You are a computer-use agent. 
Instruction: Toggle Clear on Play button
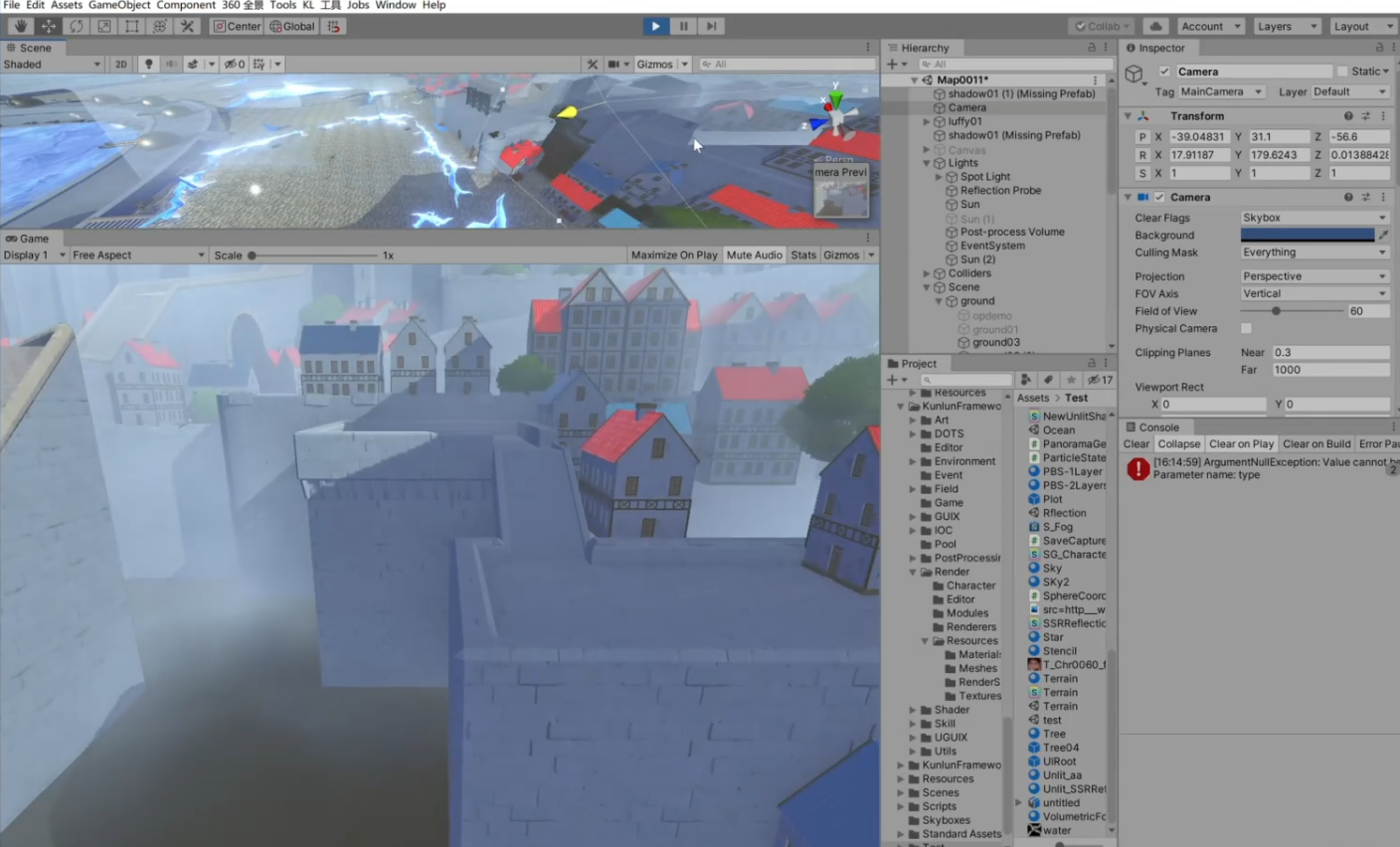coord(1241,444)
